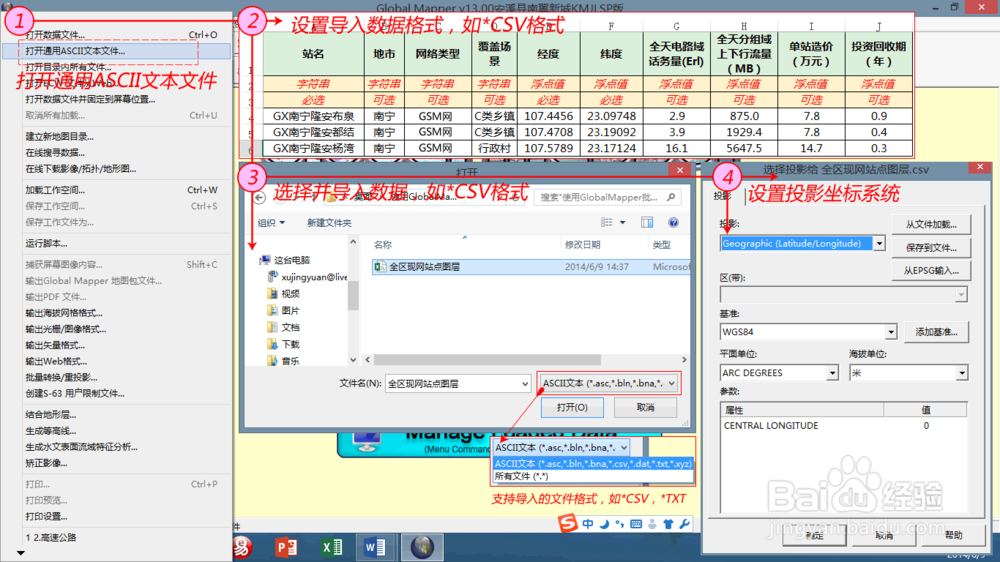Image resolution: width=1000 pixels, height=562 pixels.
Task: Open the 下载 folder in the tree
Action: click(x=283, y=344)
